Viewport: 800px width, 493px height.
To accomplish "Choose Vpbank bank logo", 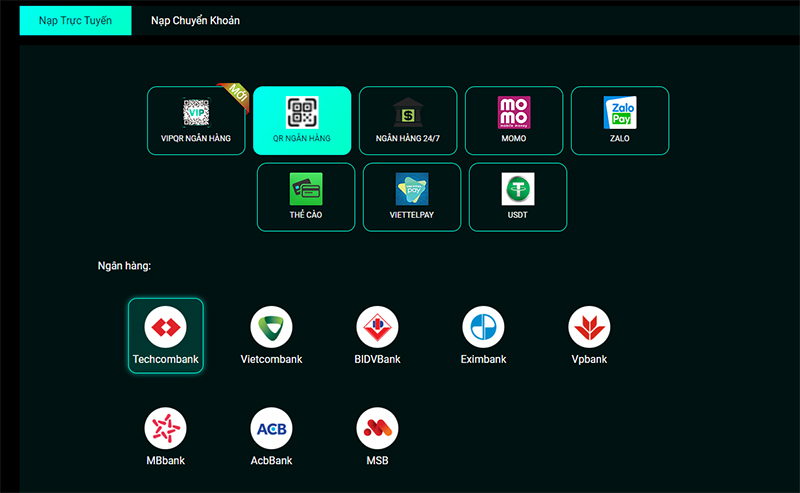I will [589, 327].
